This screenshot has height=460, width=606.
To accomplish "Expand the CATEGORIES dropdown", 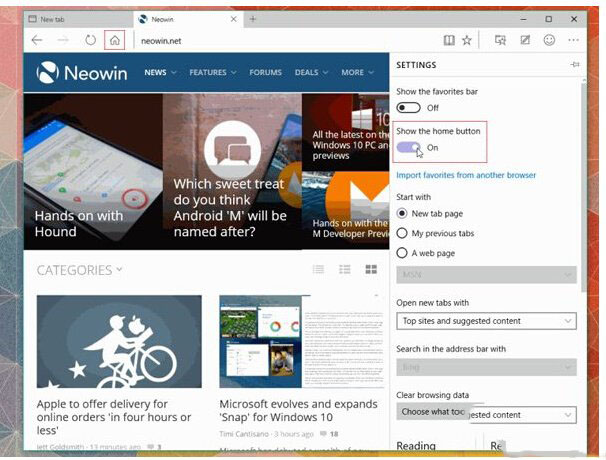I will pyautogui.click(x=79, y=270).
